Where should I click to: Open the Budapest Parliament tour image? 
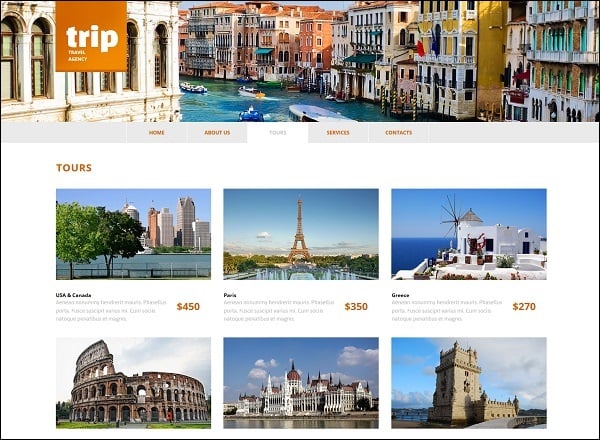tap(301, 383)
